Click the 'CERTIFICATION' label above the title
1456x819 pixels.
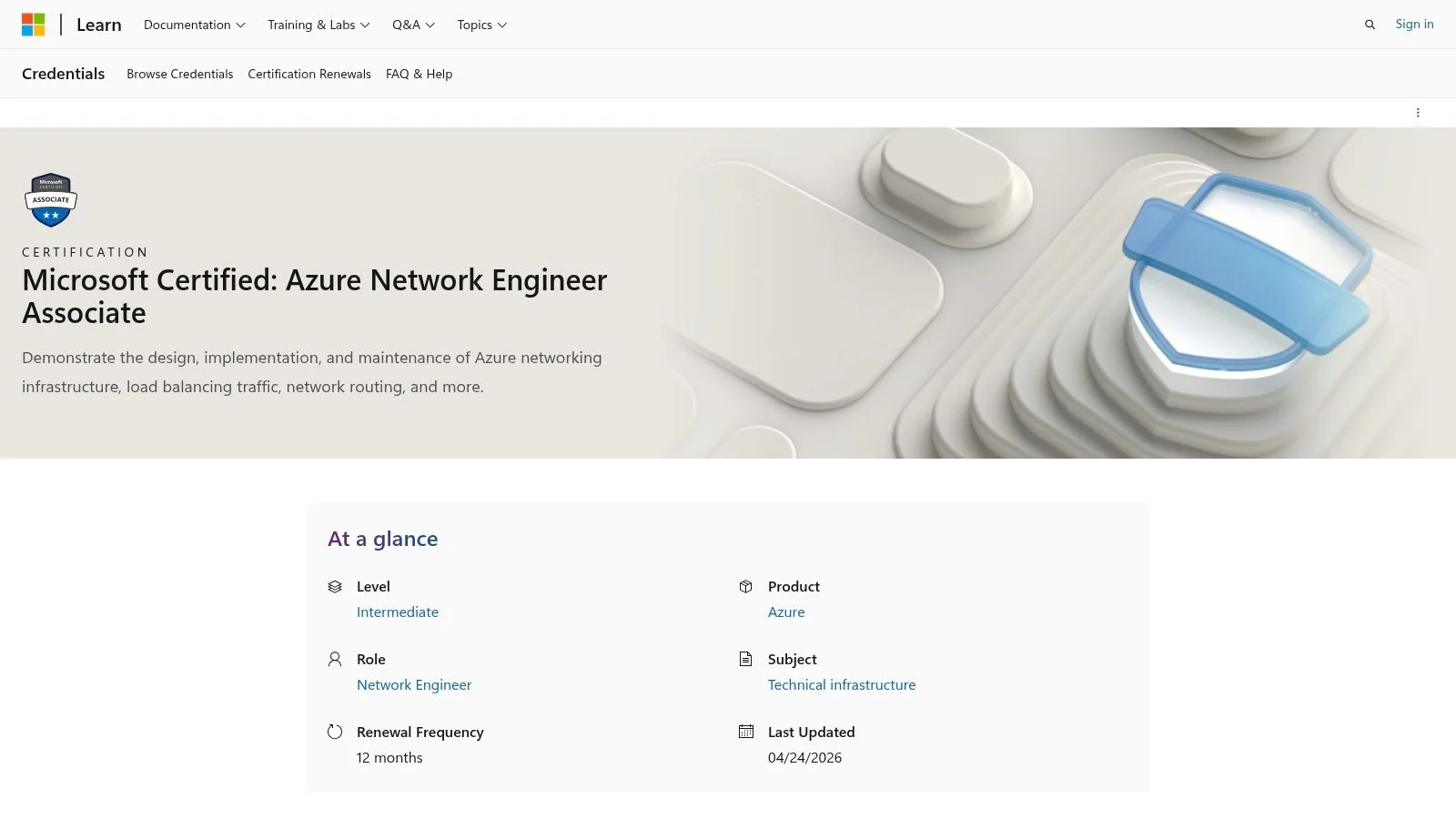(x=86, y=252)
